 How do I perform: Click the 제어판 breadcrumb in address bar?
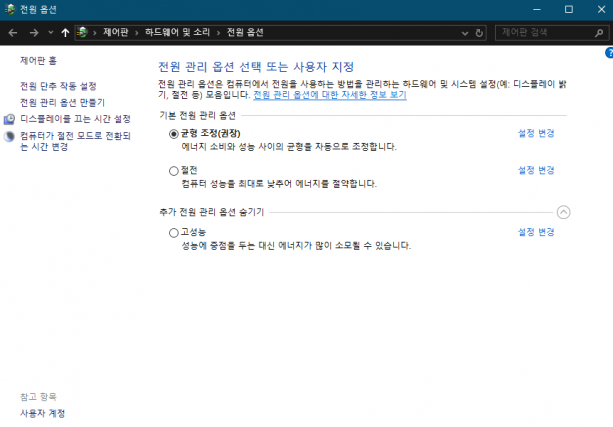coord(116,33)
